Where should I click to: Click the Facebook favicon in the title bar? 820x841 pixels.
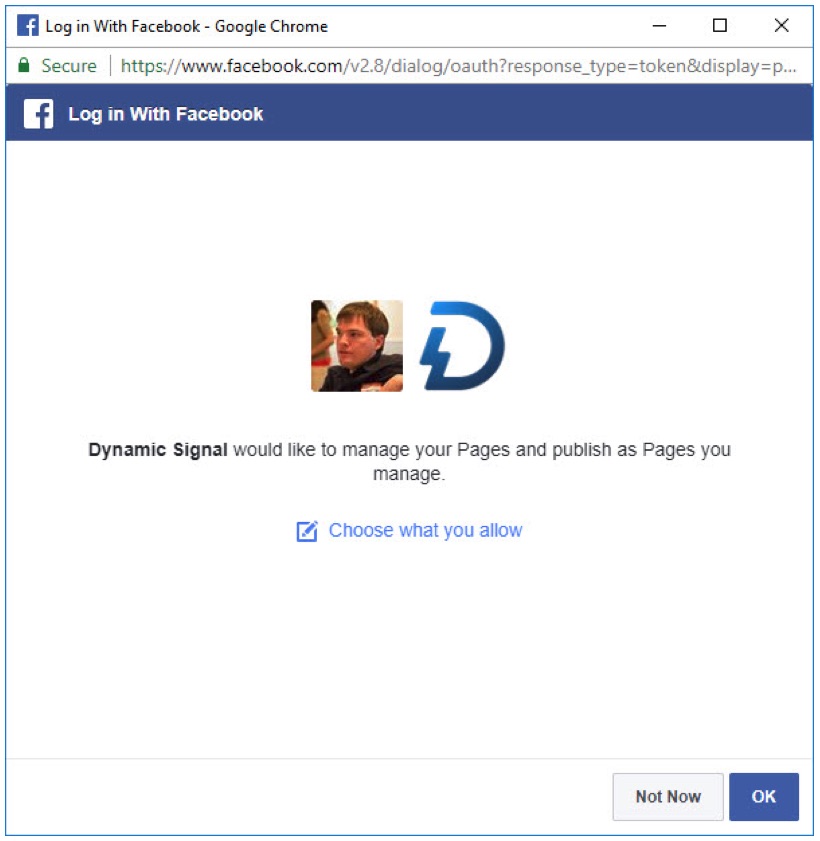[28, 25]
